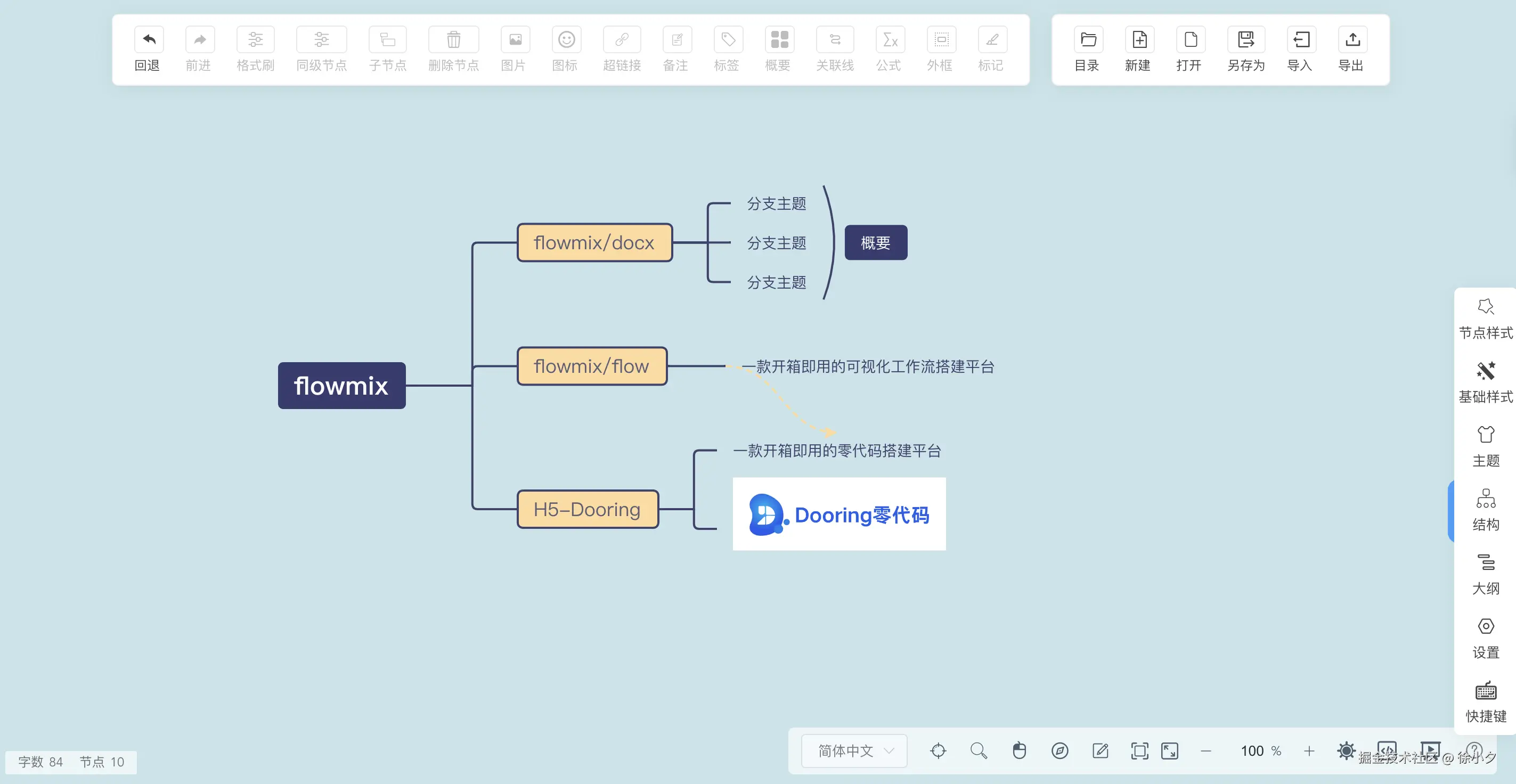The width and height of the screenshot is (1516, 784).
Task: Toggle mouse behavior mode icon
Action: pos(1018,751)
